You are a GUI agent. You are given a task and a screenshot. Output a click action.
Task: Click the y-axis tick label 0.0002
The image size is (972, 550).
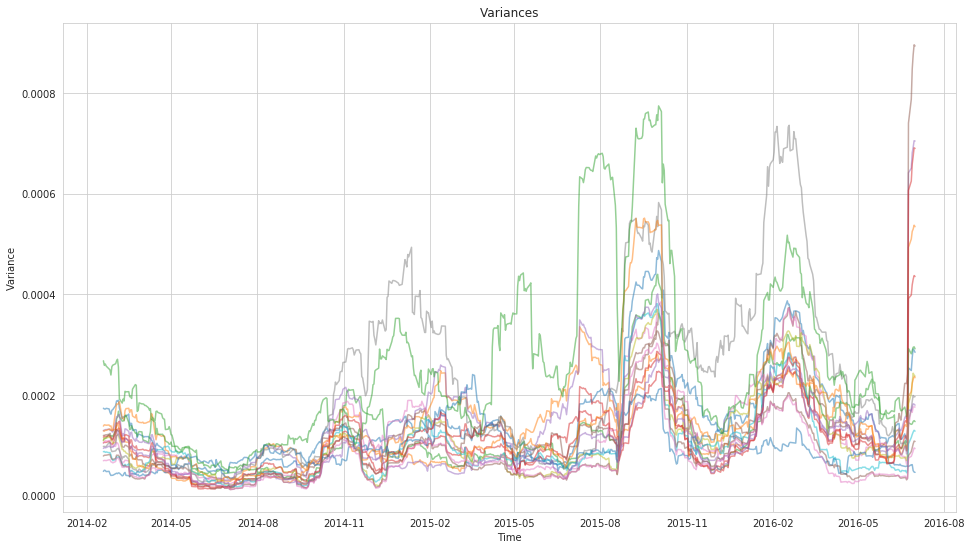(39, 396)
